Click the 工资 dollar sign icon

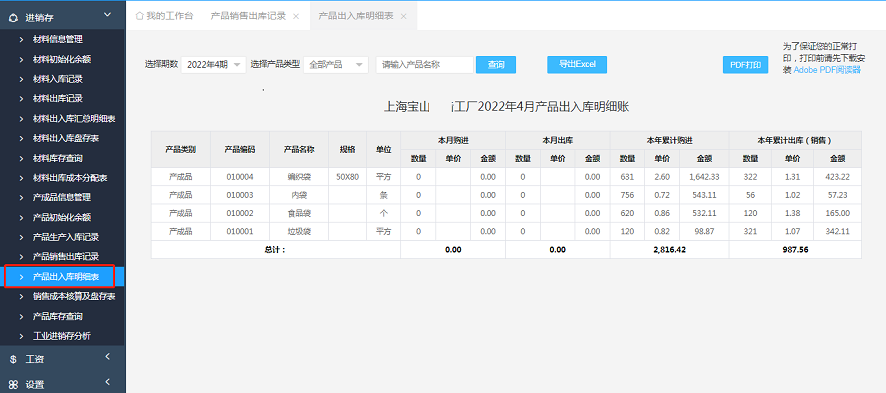[14, 359]
